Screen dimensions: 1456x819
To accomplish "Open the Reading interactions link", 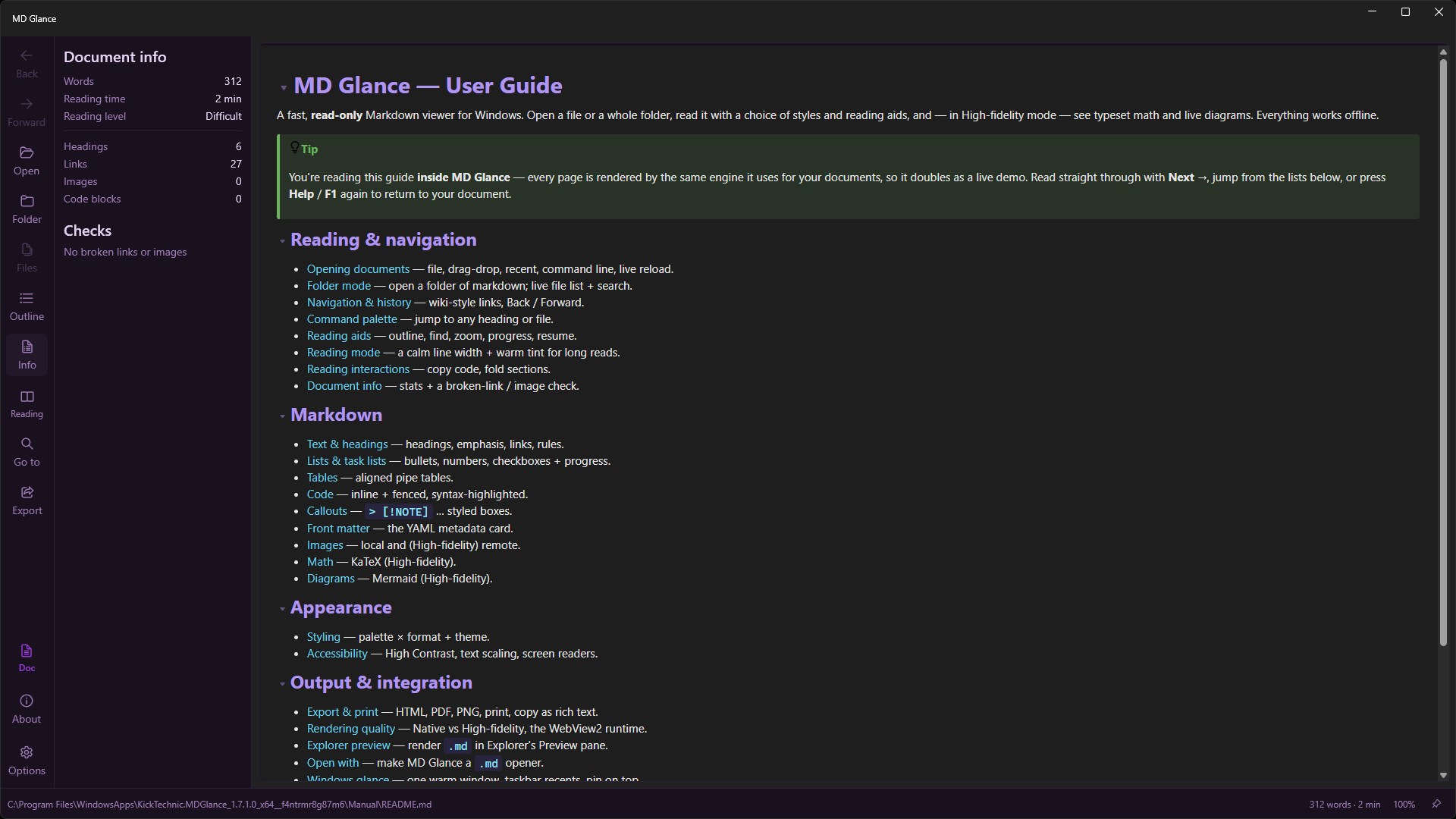I will pyautogui.click(x=358, y=369).
